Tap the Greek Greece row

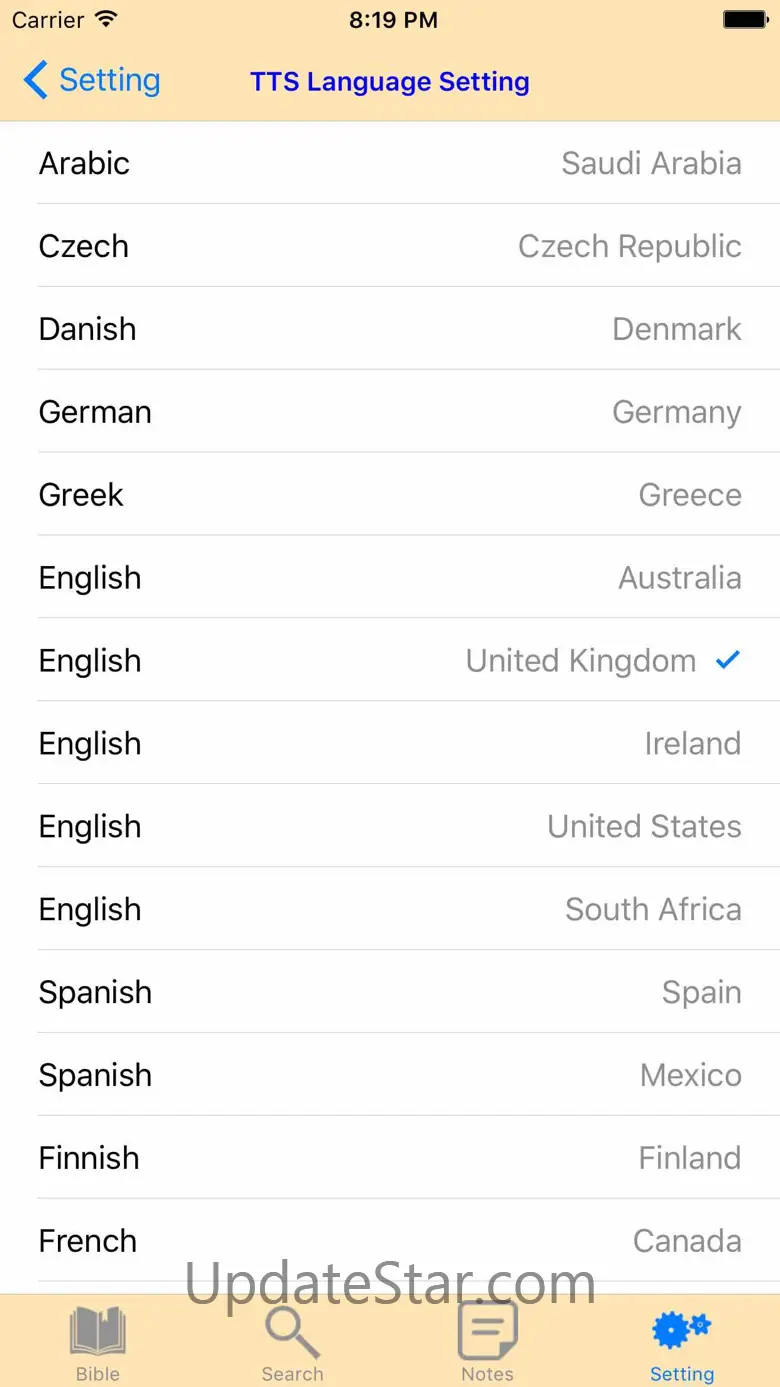[390, 494]
